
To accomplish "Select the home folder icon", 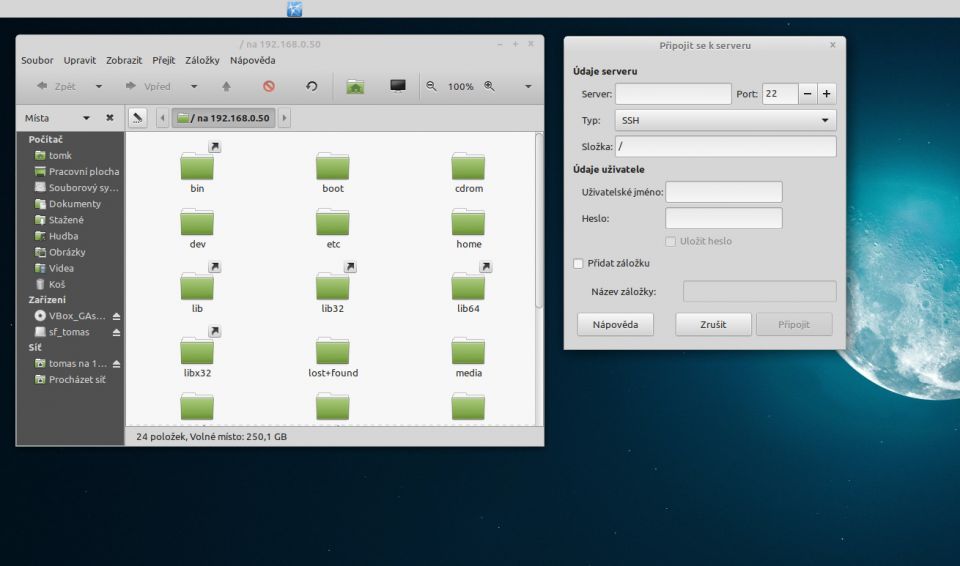I will point(468,221).
